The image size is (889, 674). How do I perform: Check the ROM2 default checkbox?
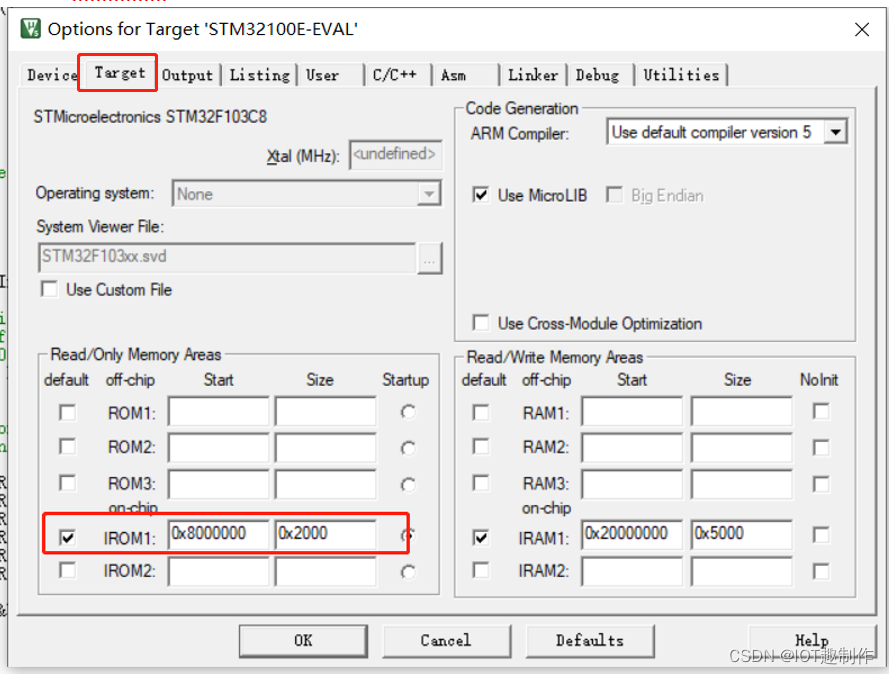pyautogui.click(x=67, y=446)
